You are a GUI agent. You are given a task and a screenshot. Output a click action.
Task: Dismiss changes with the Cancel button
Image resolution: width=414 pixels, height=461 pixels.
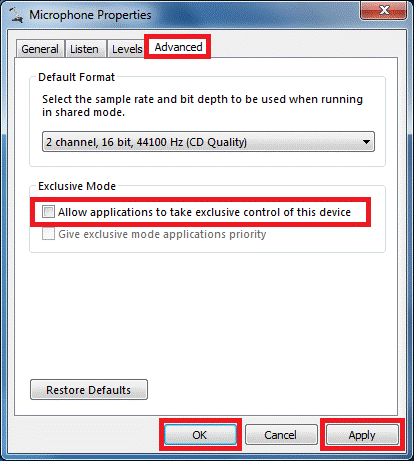(281, 435)
